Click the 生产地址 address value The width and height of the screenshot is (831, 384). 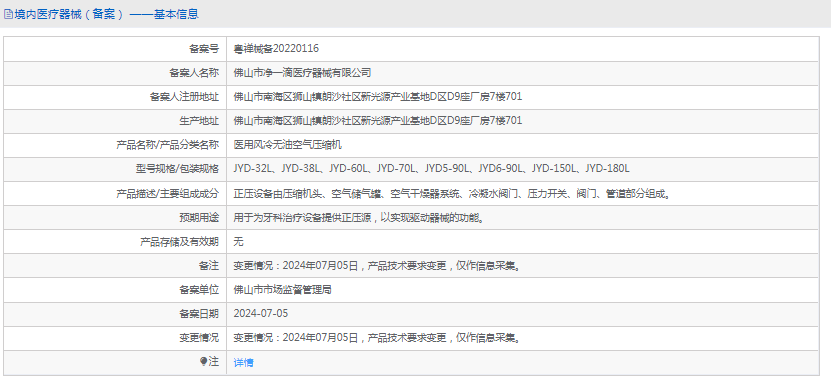tap(378, 121)
